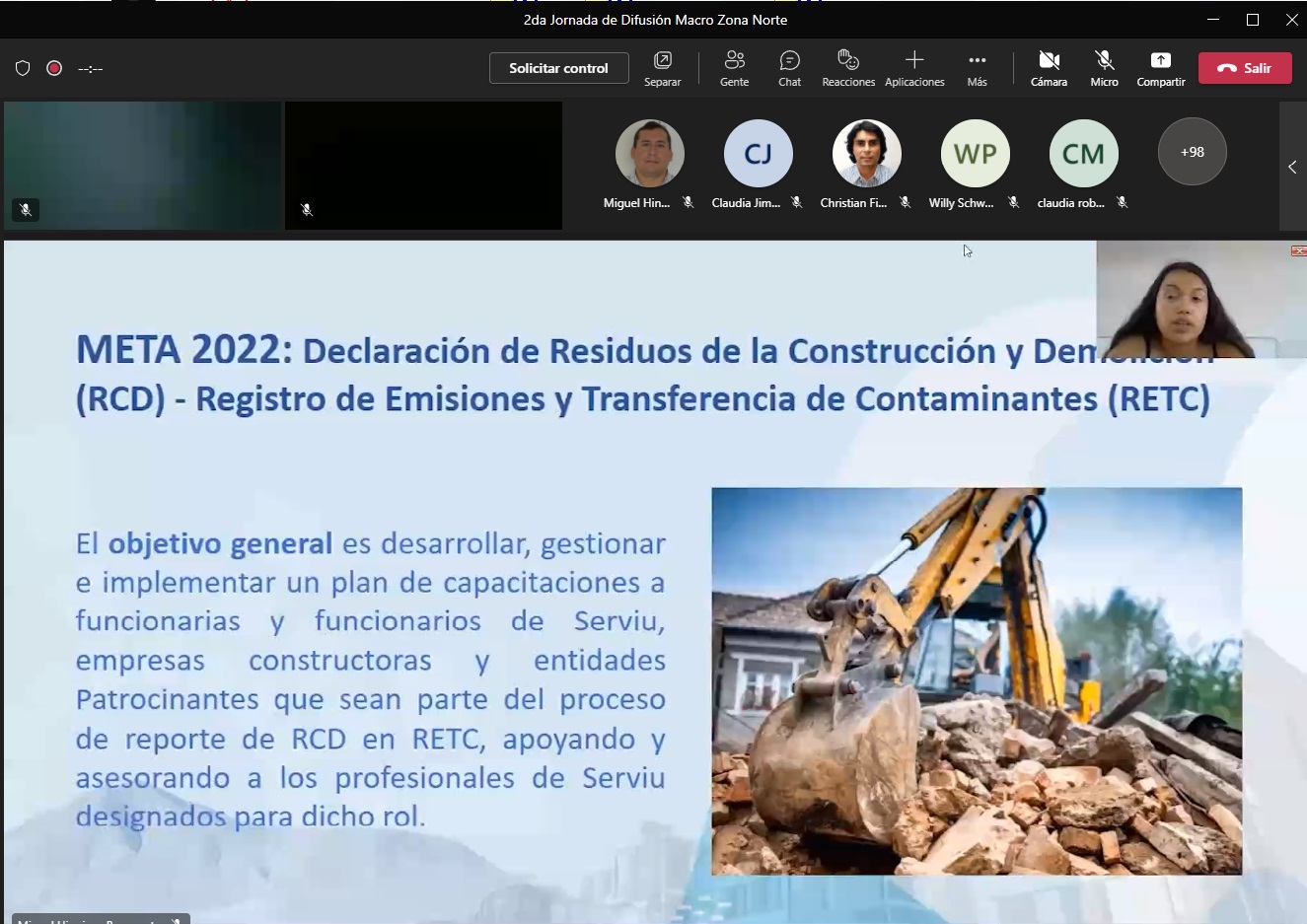Select claudia rob... CM avatar
The height and width of the screenshot is (924, 1307).
1084,153
